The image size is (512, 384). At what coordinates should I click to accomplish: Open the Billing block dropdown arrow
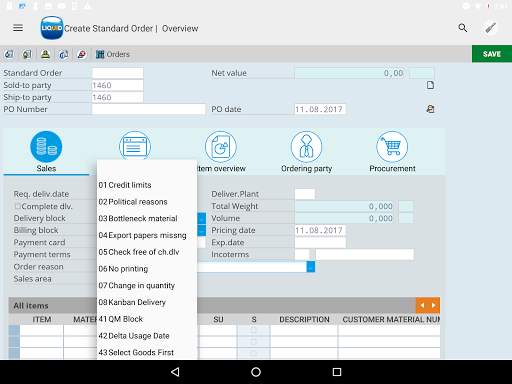click(202, 230)
